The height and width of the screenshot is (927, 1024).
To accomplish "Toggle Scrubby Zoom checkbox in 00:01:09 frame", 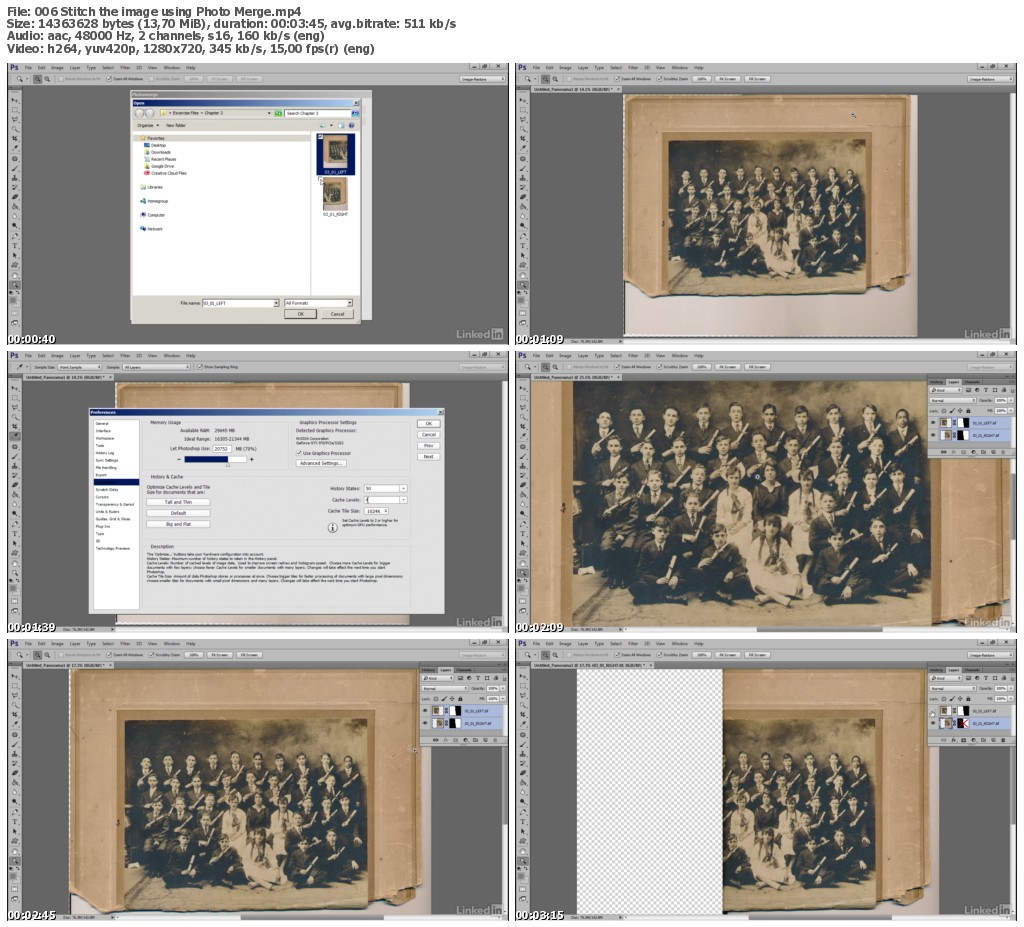I will point(659,79).
